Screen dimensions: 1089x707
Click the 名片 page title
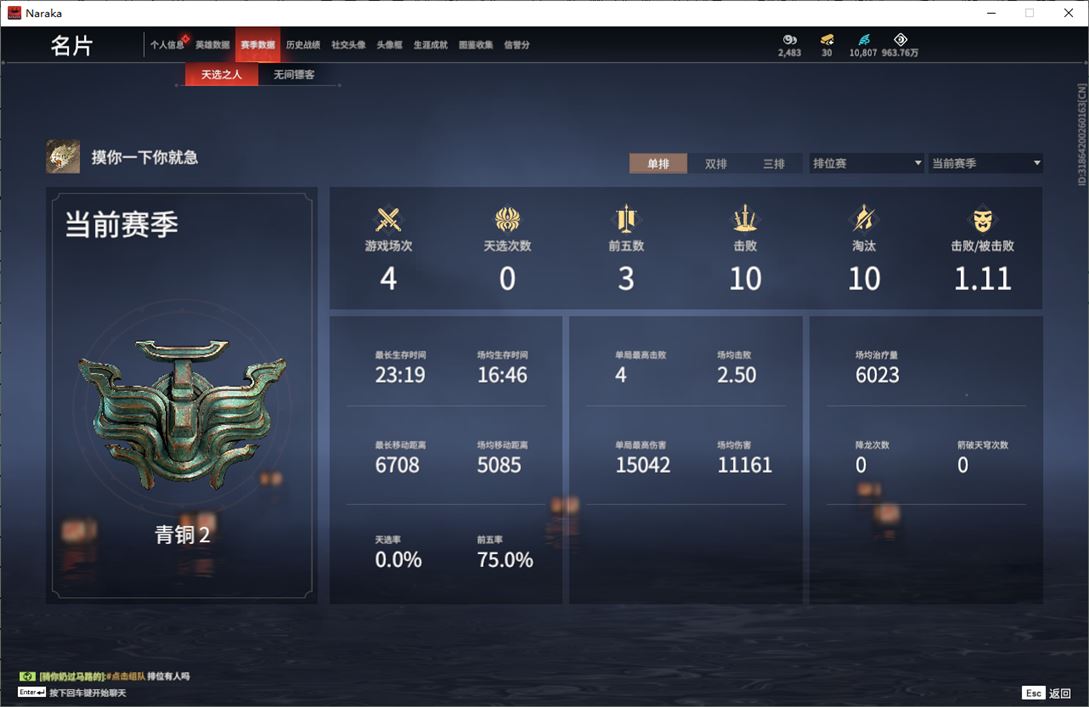coord(72,46)
